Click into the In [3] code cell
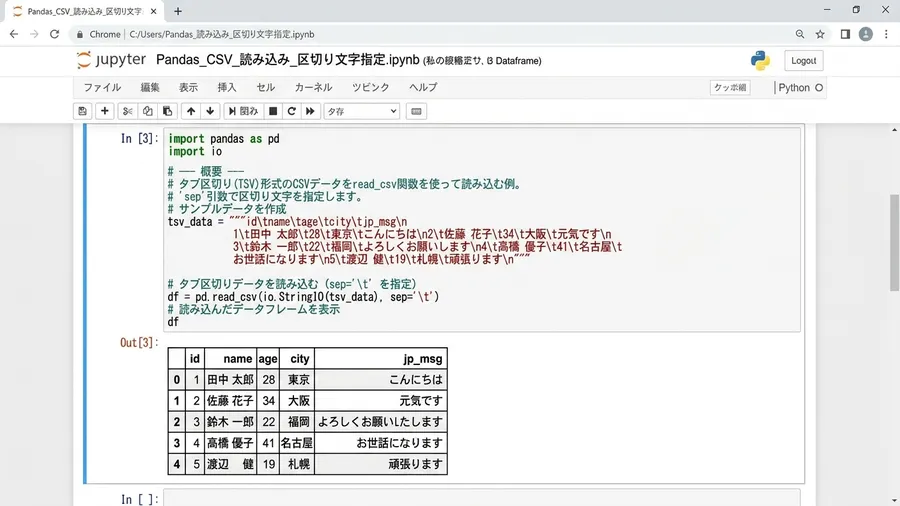The image size is (900, 506). click(482, 229)
